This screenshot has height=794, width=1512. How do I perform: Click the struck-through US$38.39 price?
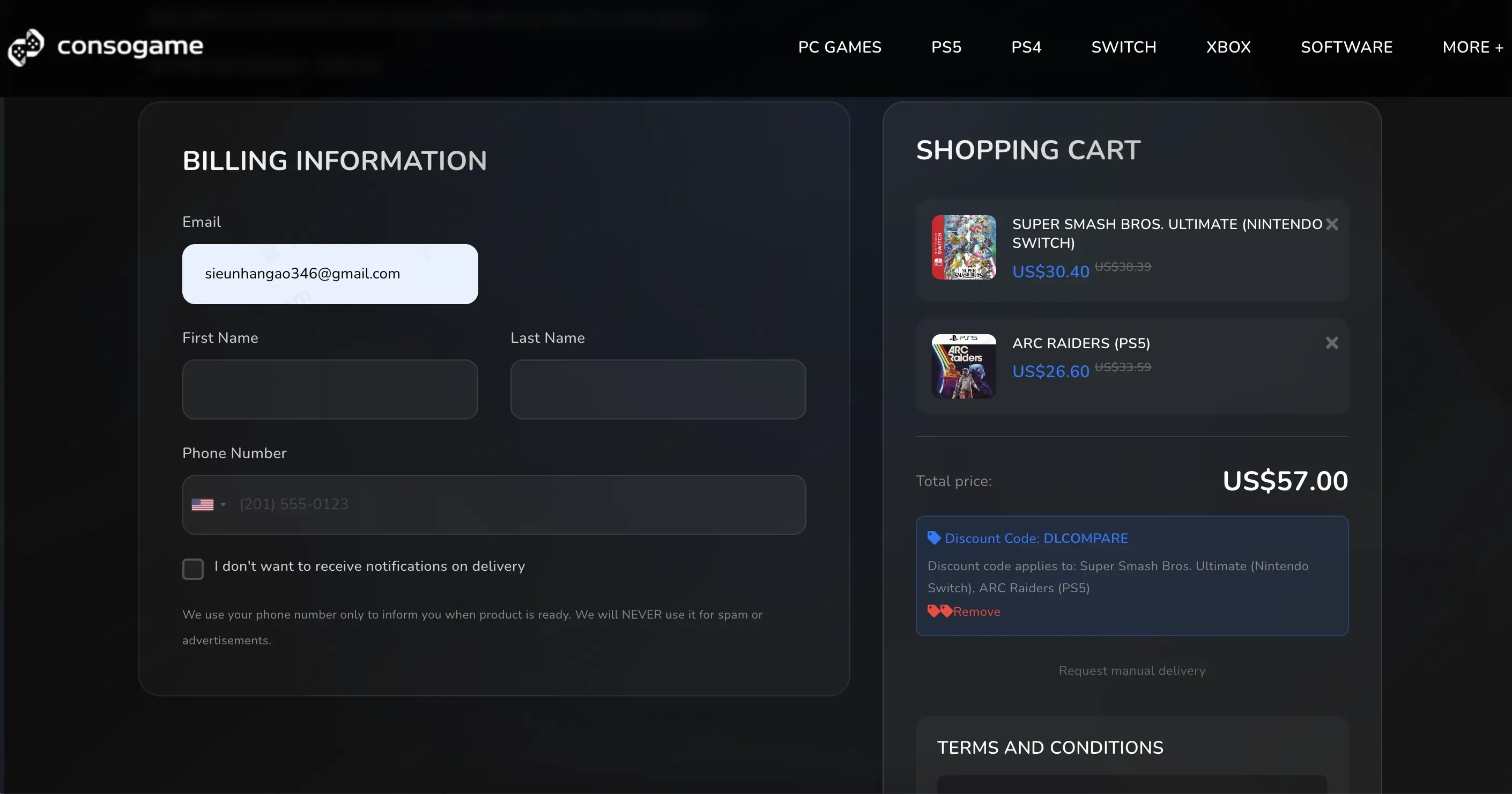click(1122, 267)
